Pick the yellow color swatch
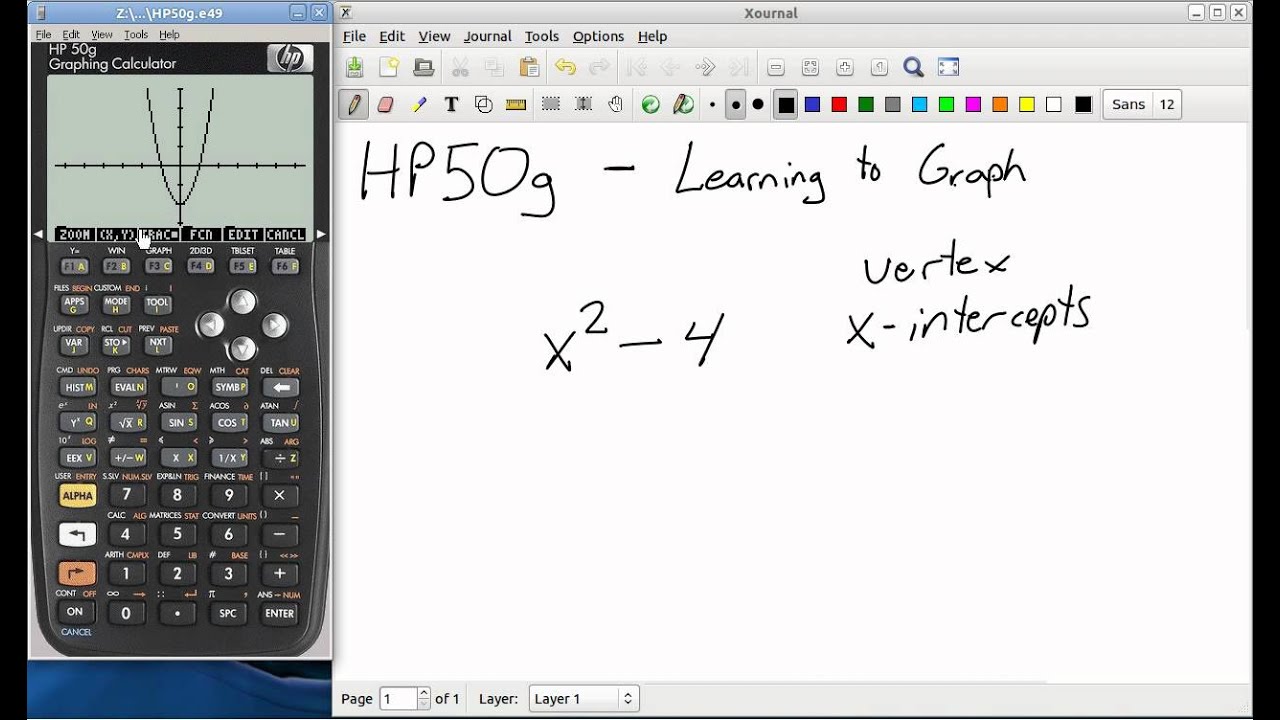Viewport: 1280px width, 720px height. tap(1027, 104)
